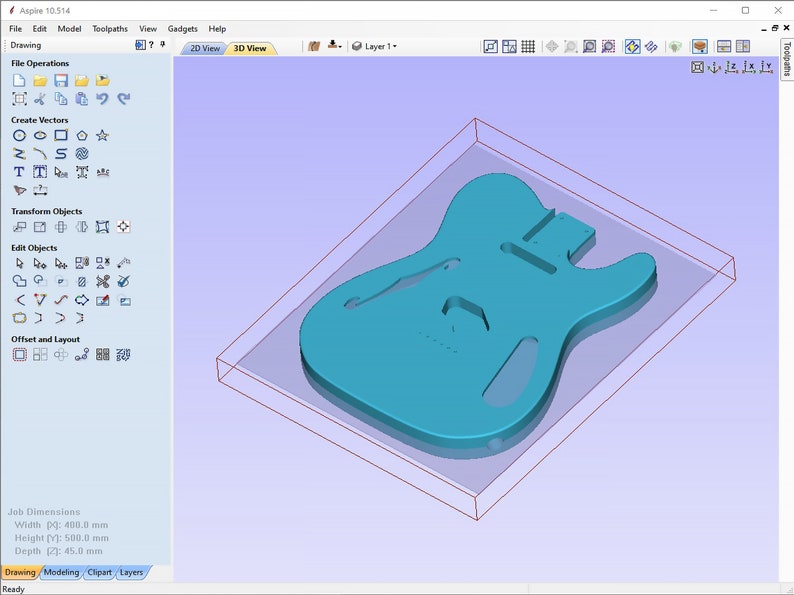Image resolution: width=794 pixels, height=595 pixels.
Task: Open the Mirror objects tool
Action: tap(82, 227)
